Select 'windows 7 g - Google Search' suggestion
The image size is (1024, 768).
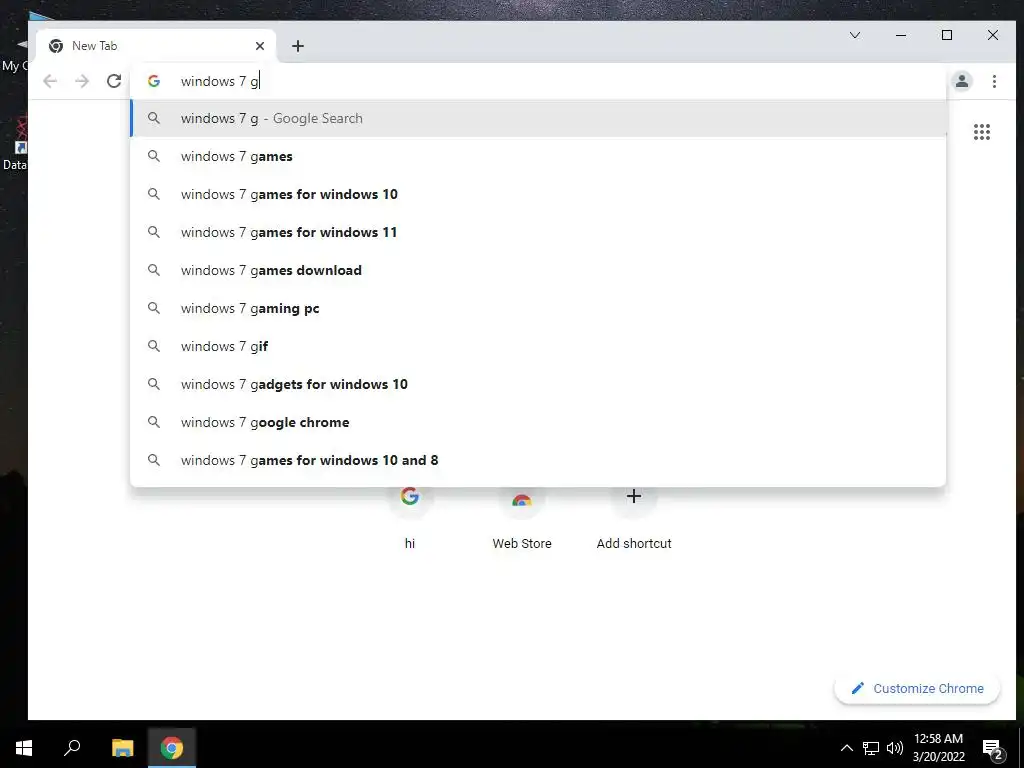539,118
